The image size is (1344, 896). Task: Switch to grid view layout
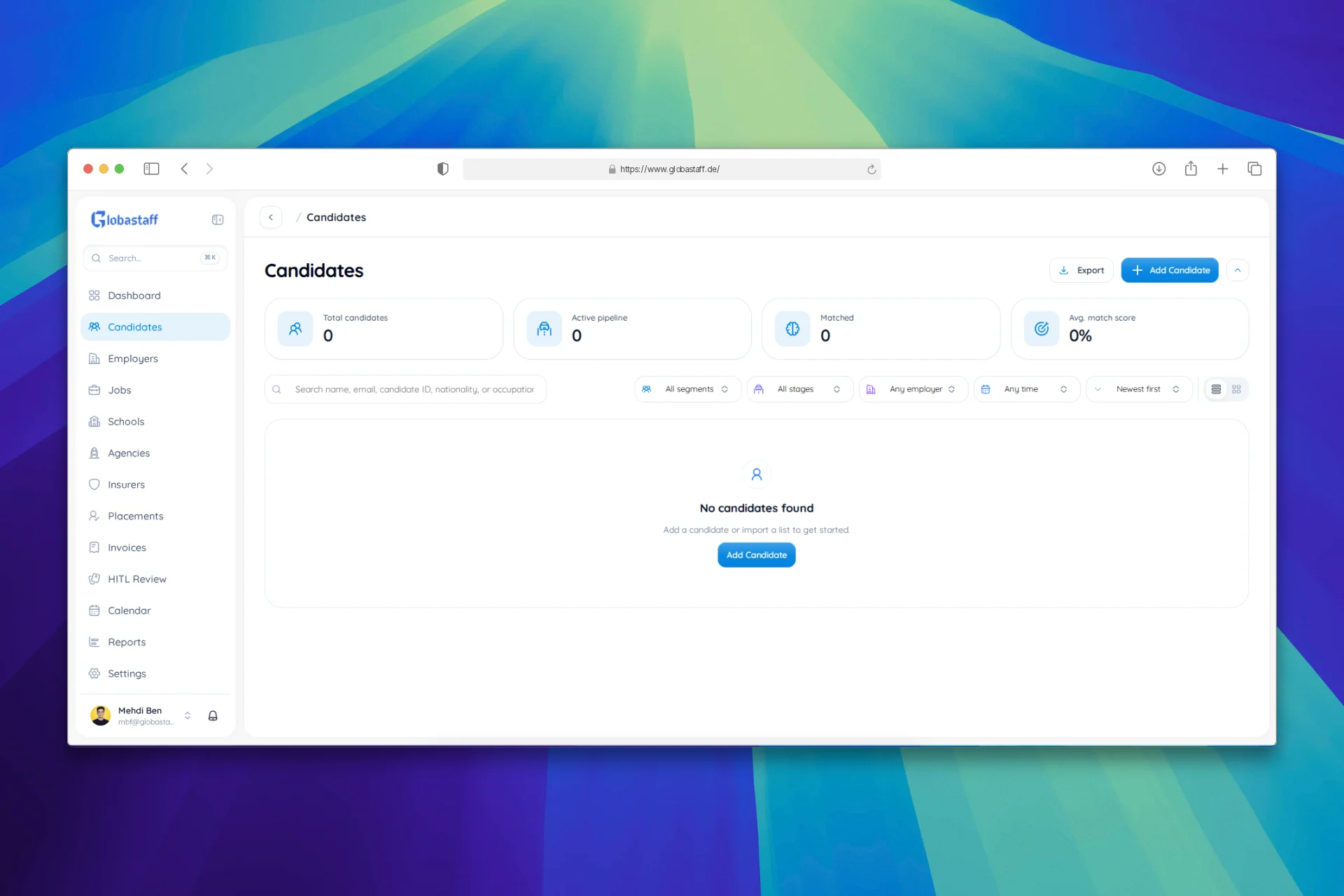click(x=1236, y=389)
